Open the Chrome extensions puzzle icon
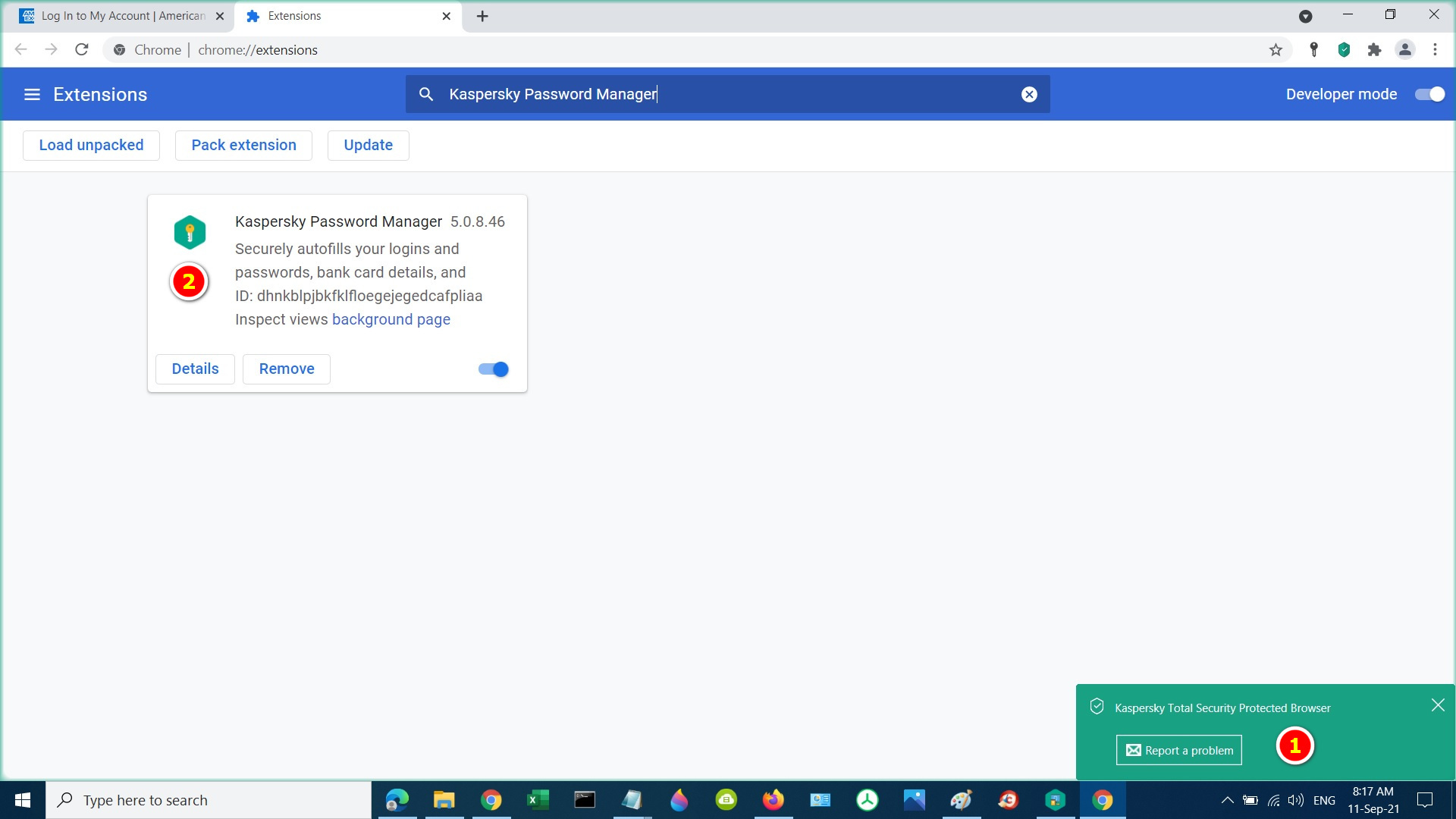The height and width of the screenshot is (819, 1456). pos(1374,50)
